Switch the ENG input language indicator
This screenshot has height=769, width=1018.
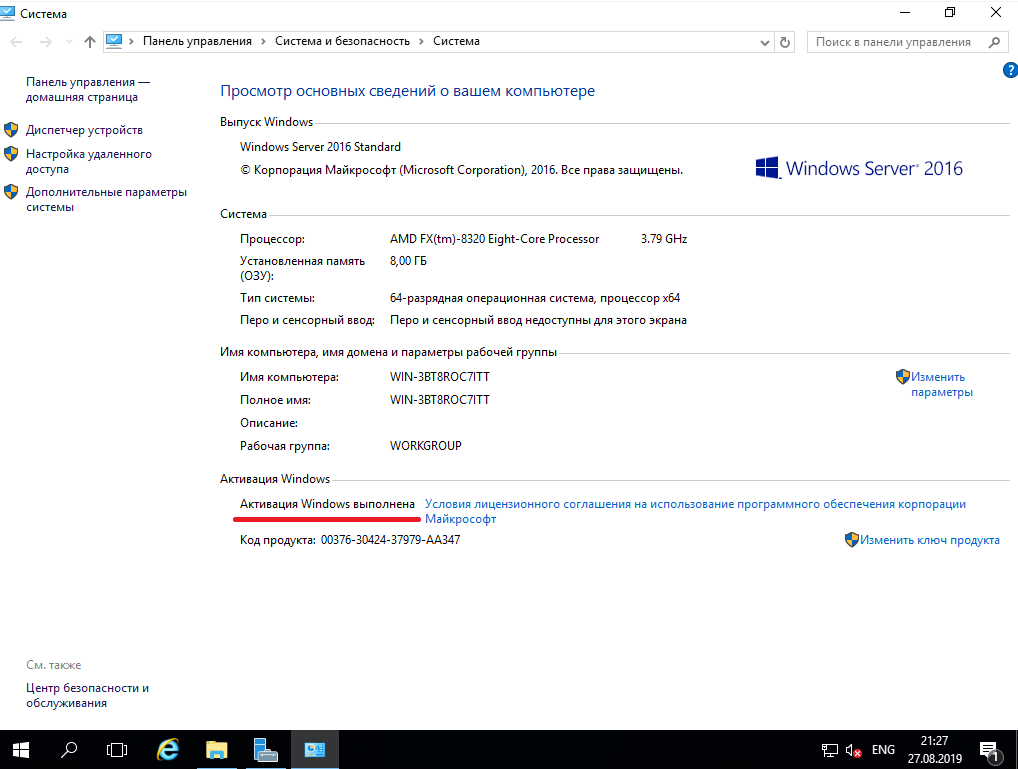[x=883, y=750]
